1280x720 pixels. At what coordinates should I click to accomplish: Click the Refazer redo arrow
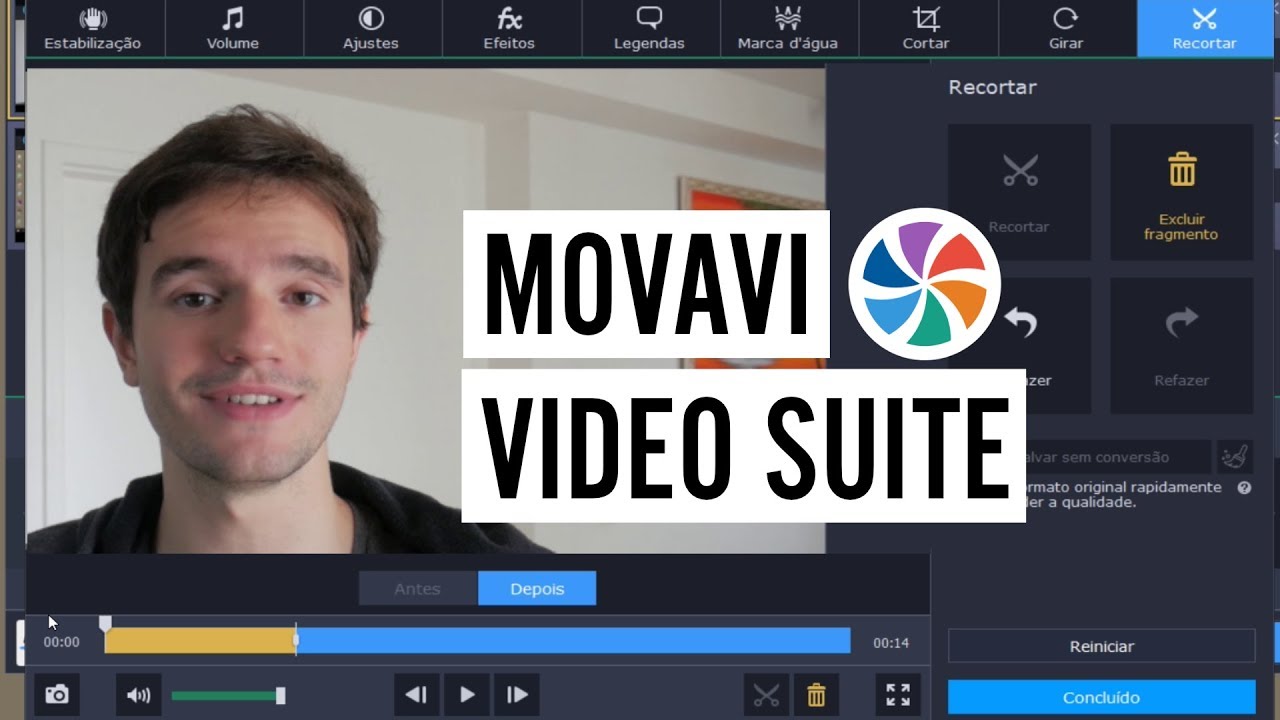point(1181,345)
